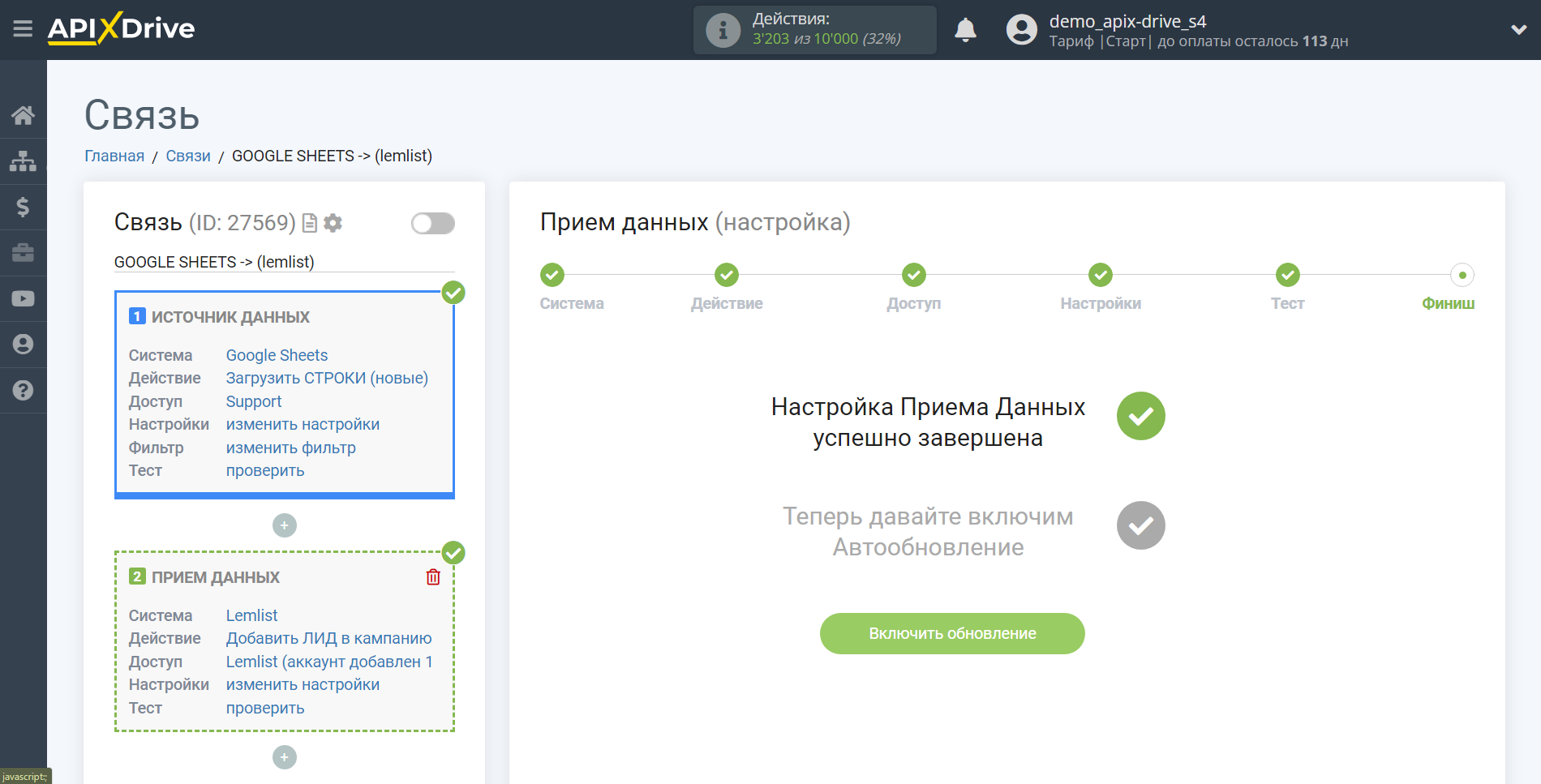Click receiver изменить настройки link
This screenshot has height=784, width=1541.
point(303,684)
